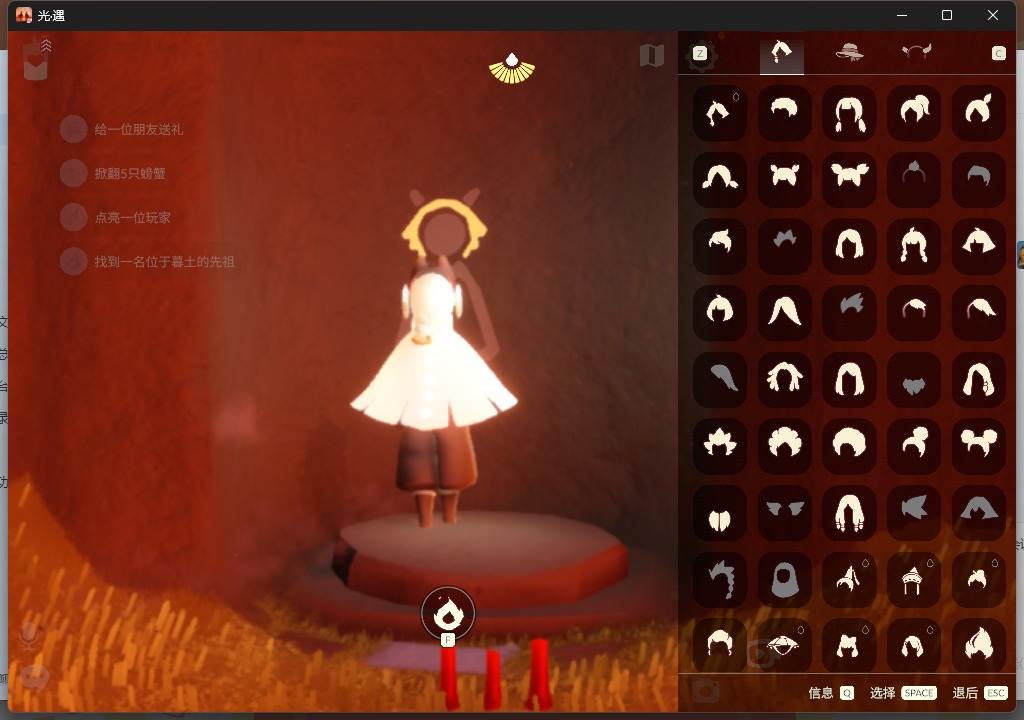
Task: Pick the two round mouse-ear buns hairstyle
Action: pyautogui.click(x=978, y=446)
